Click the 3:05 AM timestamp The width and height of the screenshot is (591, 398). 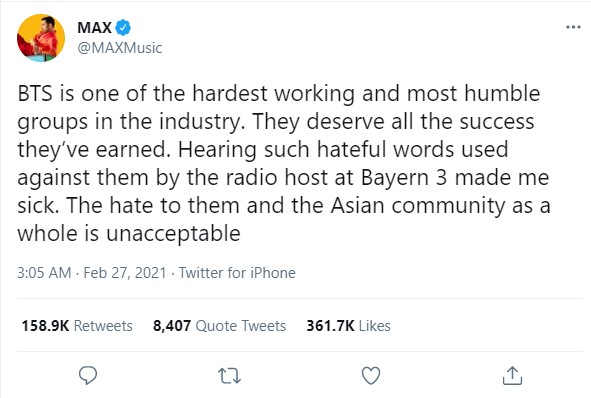click(44, 273)
